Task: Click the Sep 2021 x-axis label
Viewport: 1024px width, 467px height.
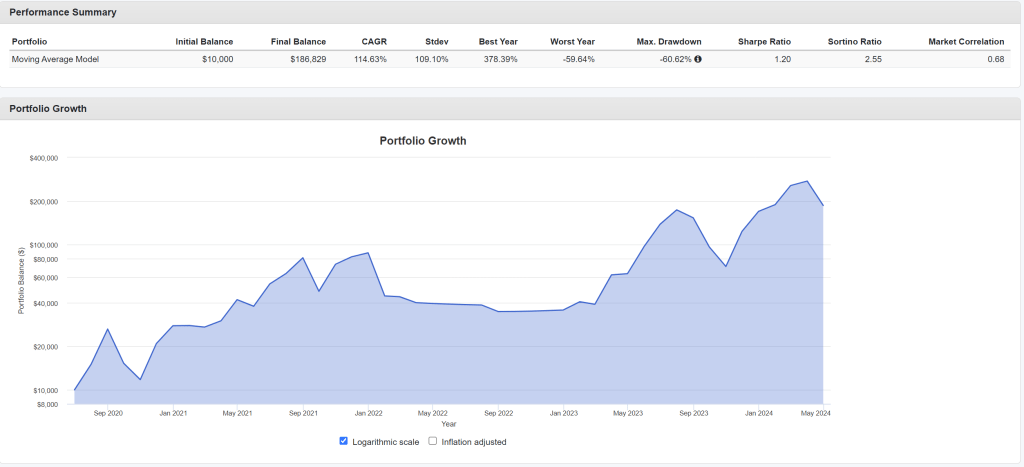Action: click(303, 413)
